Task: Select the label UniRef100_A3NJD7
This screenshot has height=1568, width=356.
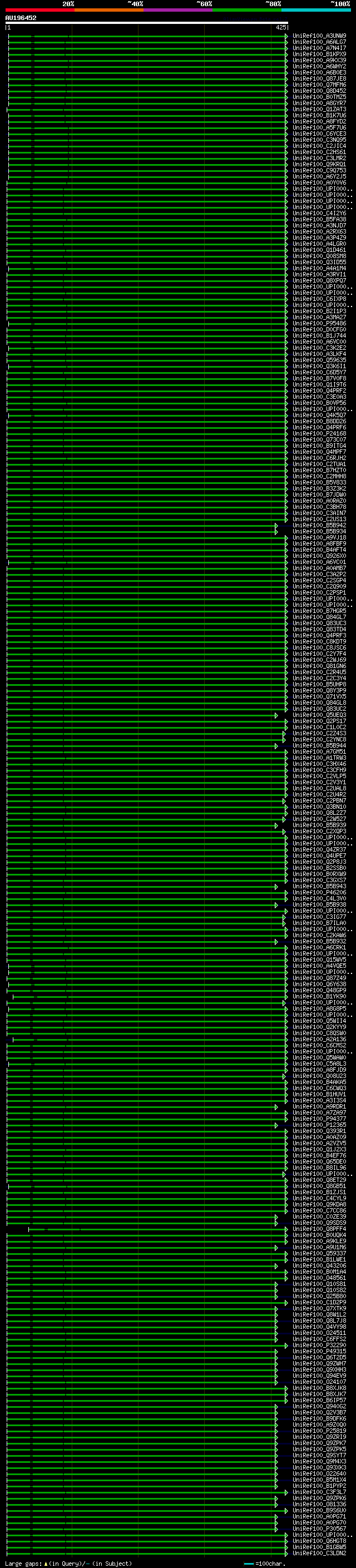Action: coord(319,225)
